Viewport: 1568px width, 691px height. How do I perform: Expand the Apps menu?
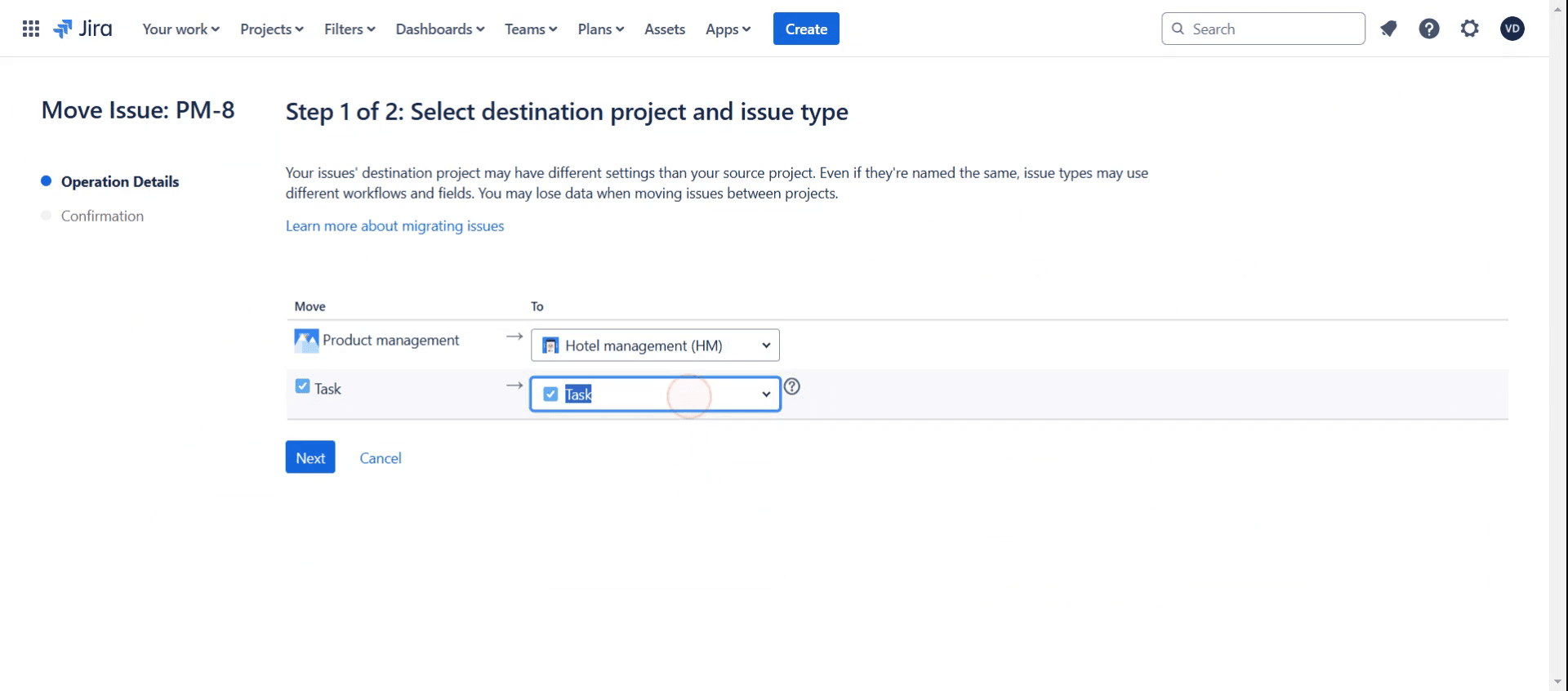pyautogui.click(x=728, y=29)
